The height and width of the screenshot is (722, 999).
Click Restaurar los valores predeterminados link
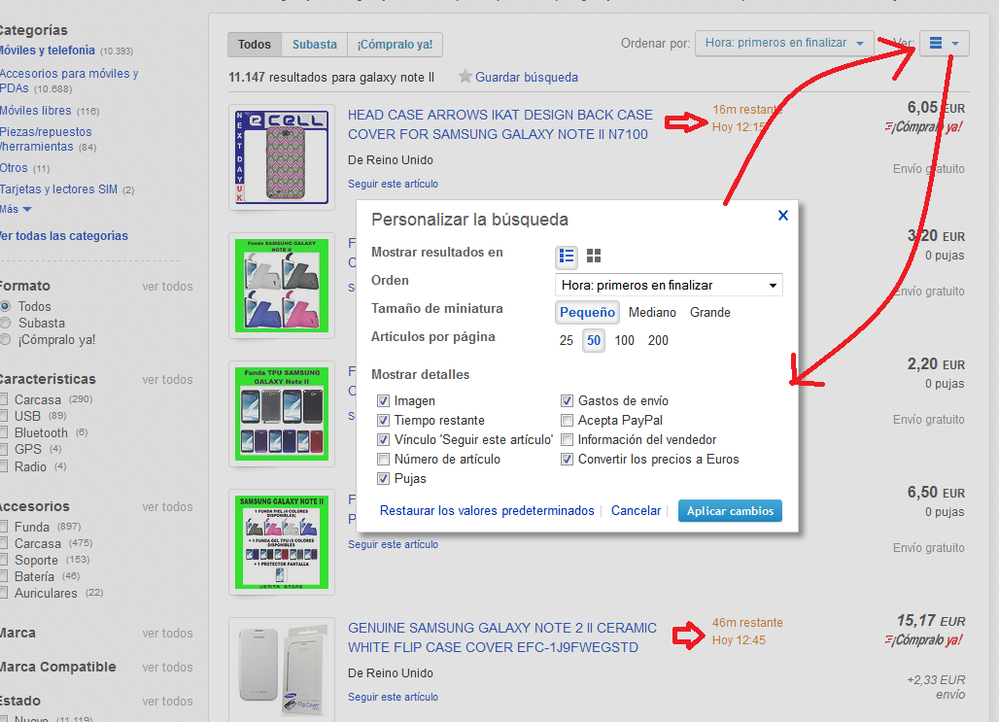487,511
